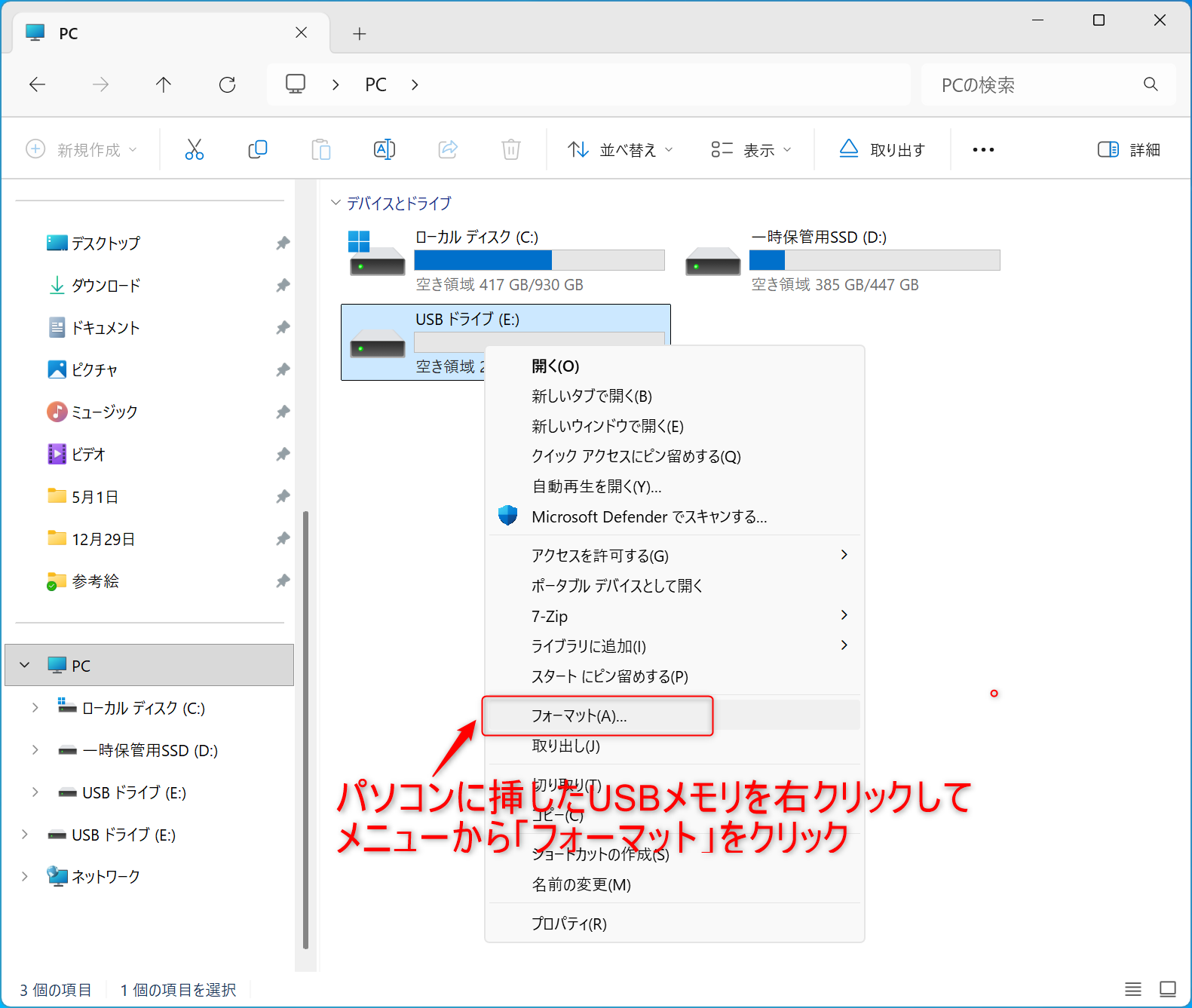Switch to large thumbnails view in status bar
The height and width of the screenshot is (1008, 1192).
(x=1167, y=989)
